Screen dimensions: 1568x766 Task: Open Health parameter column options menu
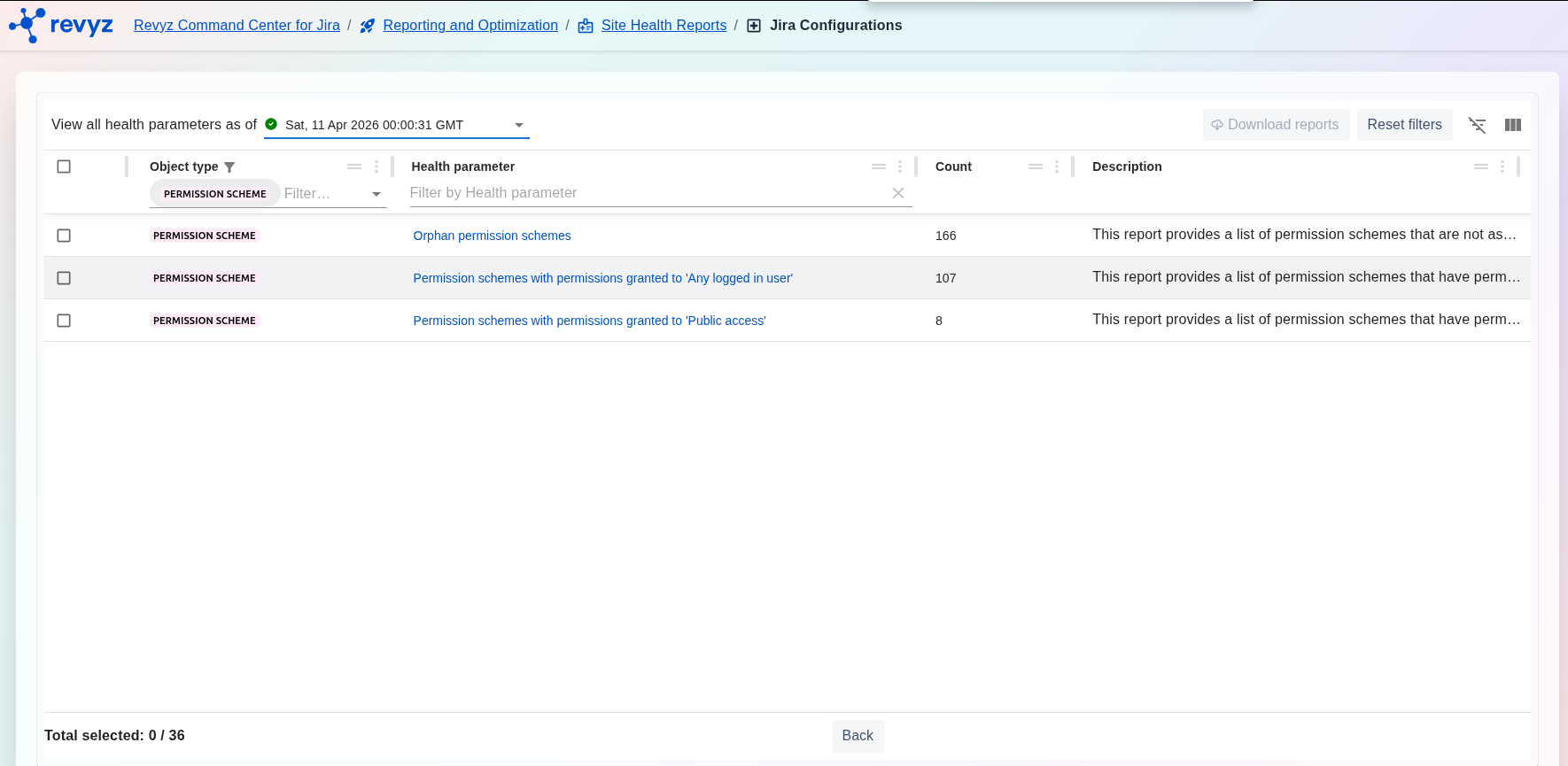tap(900, 166)
